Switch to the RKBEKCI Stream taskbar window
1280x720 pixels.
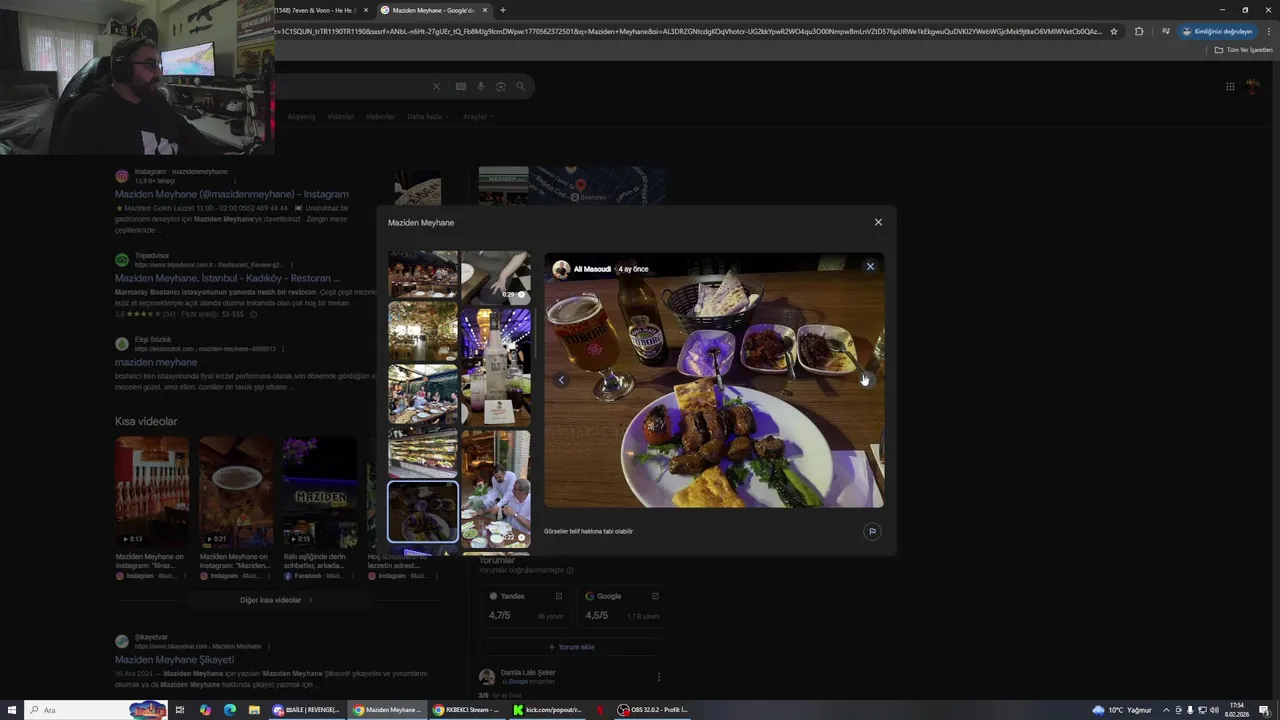point(467,710)
